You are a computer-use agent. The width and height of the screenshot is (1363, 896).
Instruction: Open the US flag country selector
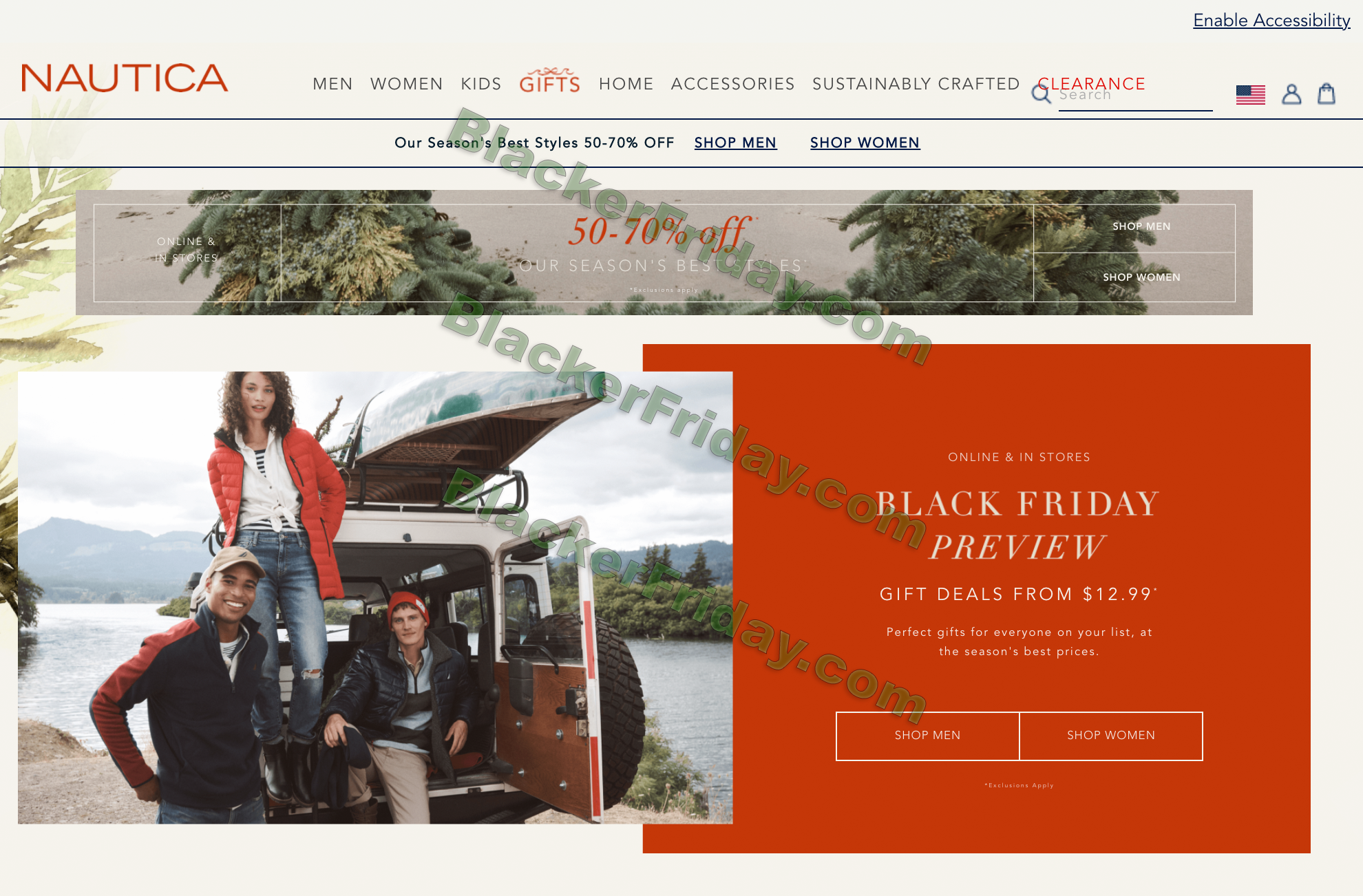(1250, 94)
